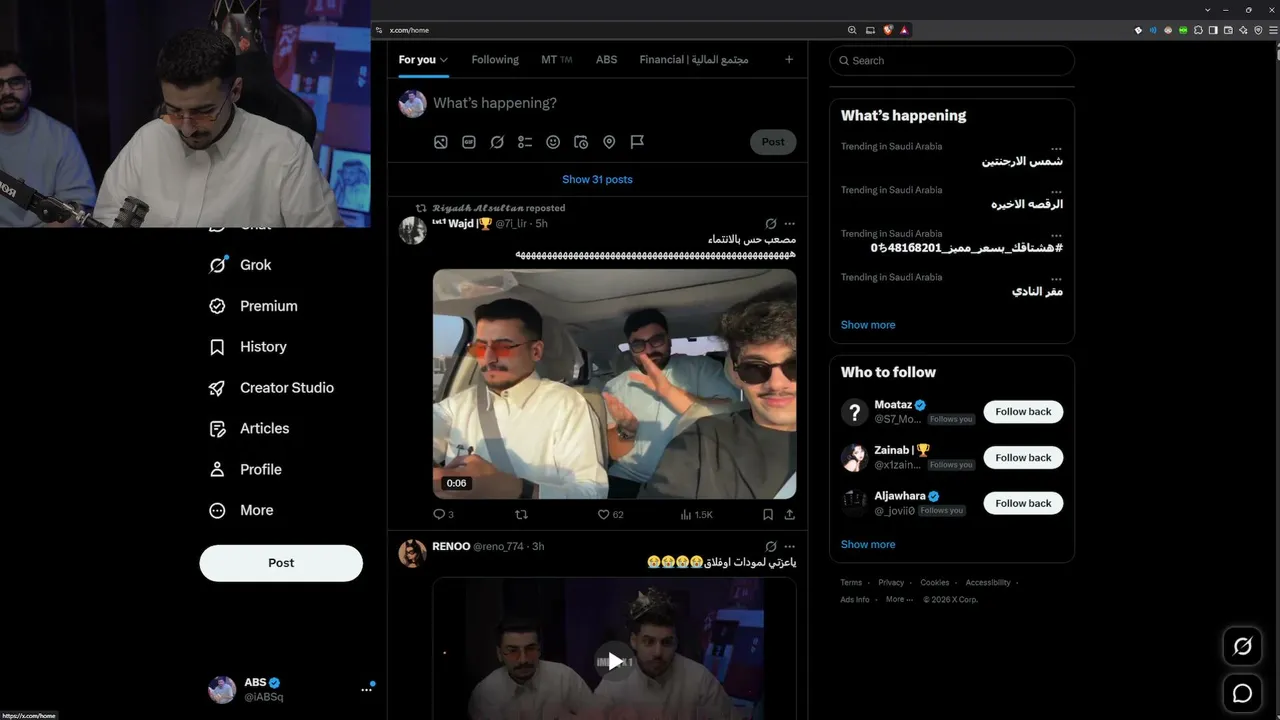1280x720 pixels.
Task: Go to History in the sidebar
Action: (248, 347)
